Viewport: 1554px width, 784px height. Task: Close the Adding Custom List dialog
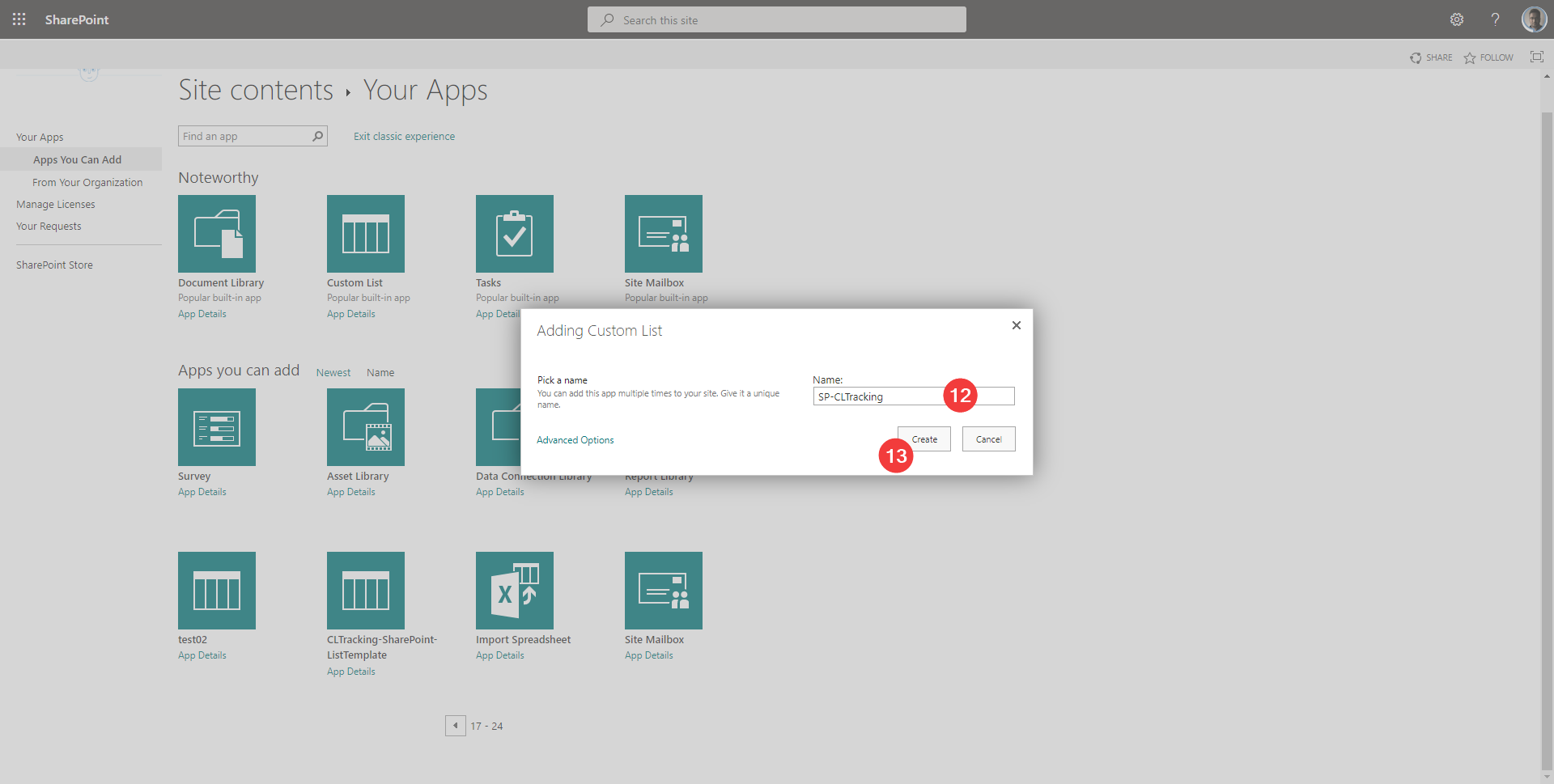[x=1017, y=325]
